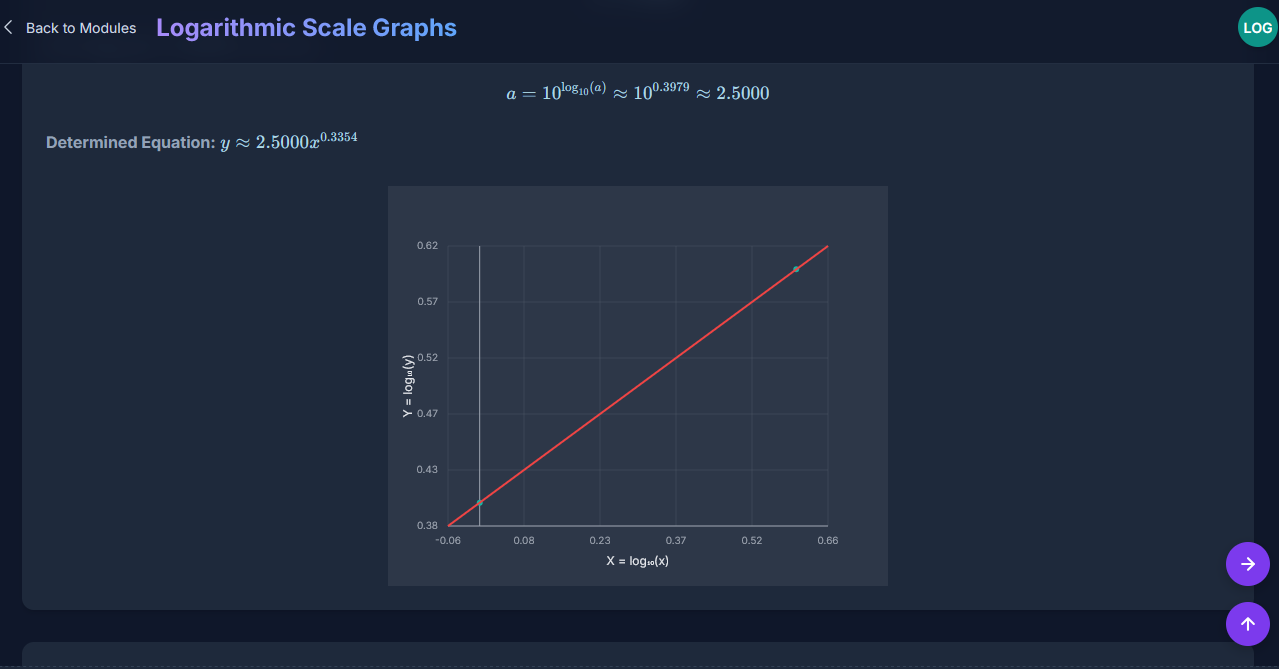1279x669 pixels.
Task: Select the lower-left data point on graph
Action: [x=480, y=502]
